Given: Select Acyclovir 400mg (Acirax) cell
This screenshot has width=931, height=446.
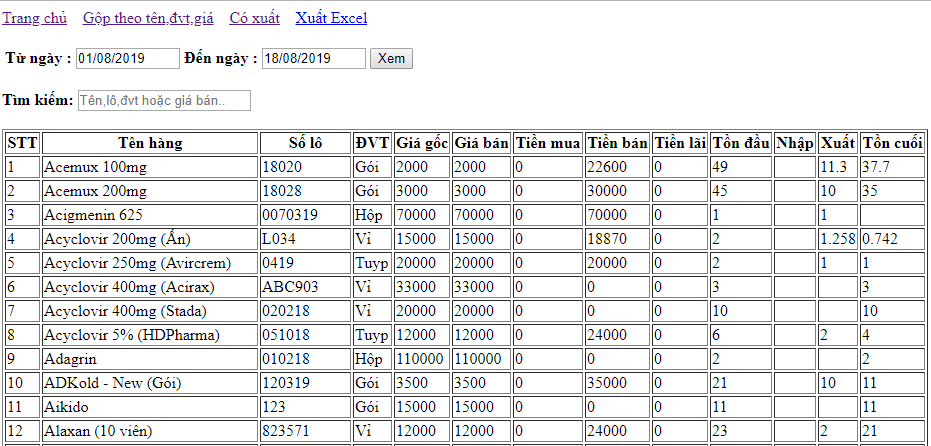Looking at the screenshot, I should pos(150,287).
